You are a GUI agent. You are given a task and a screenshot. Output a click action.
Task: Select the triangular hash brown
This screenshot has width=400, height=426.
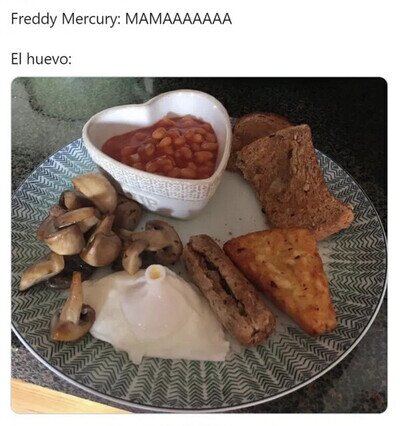[x=283, y=278]
